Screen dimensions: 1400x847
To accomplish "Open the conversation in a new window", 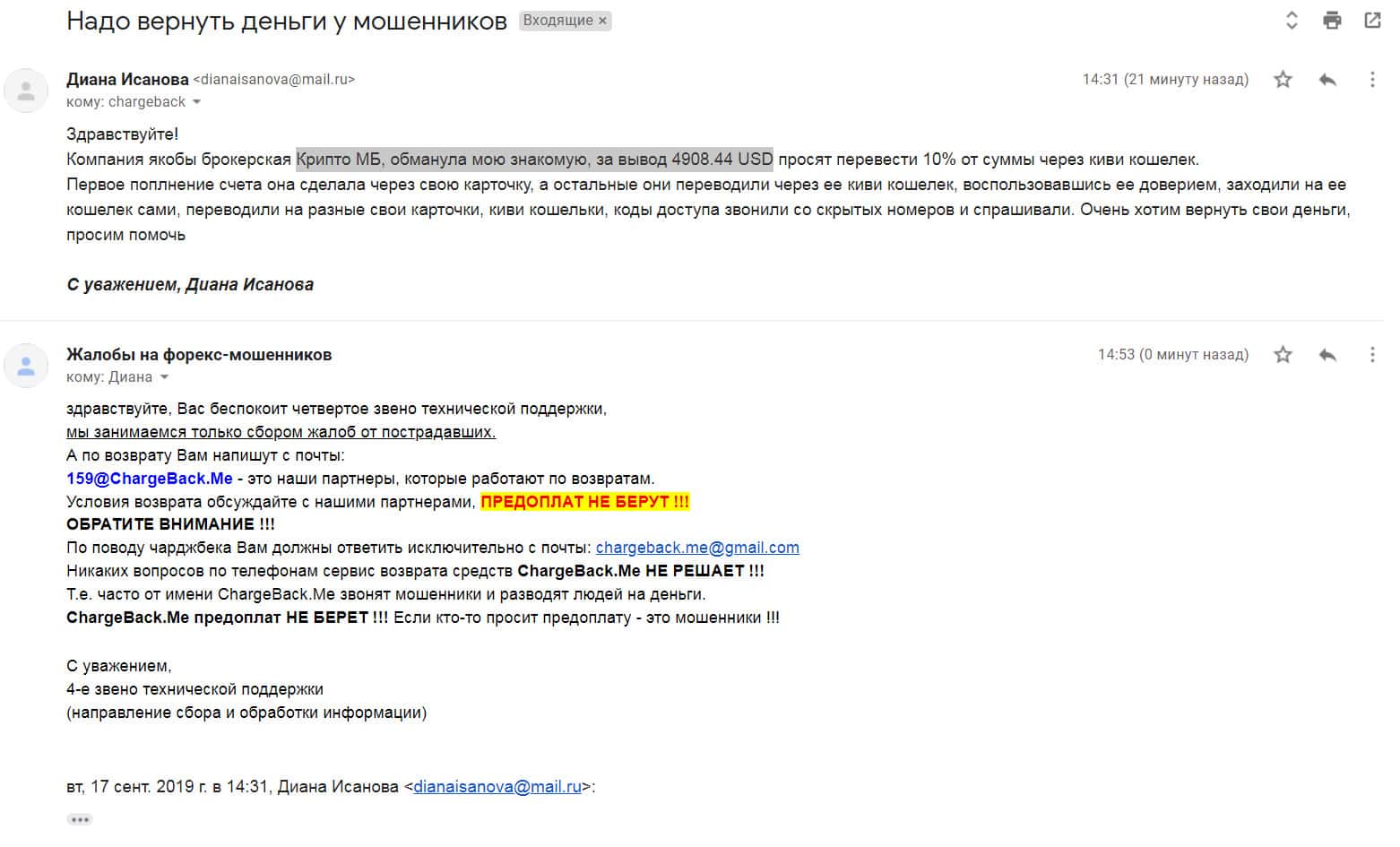I will pos(1372,21).
